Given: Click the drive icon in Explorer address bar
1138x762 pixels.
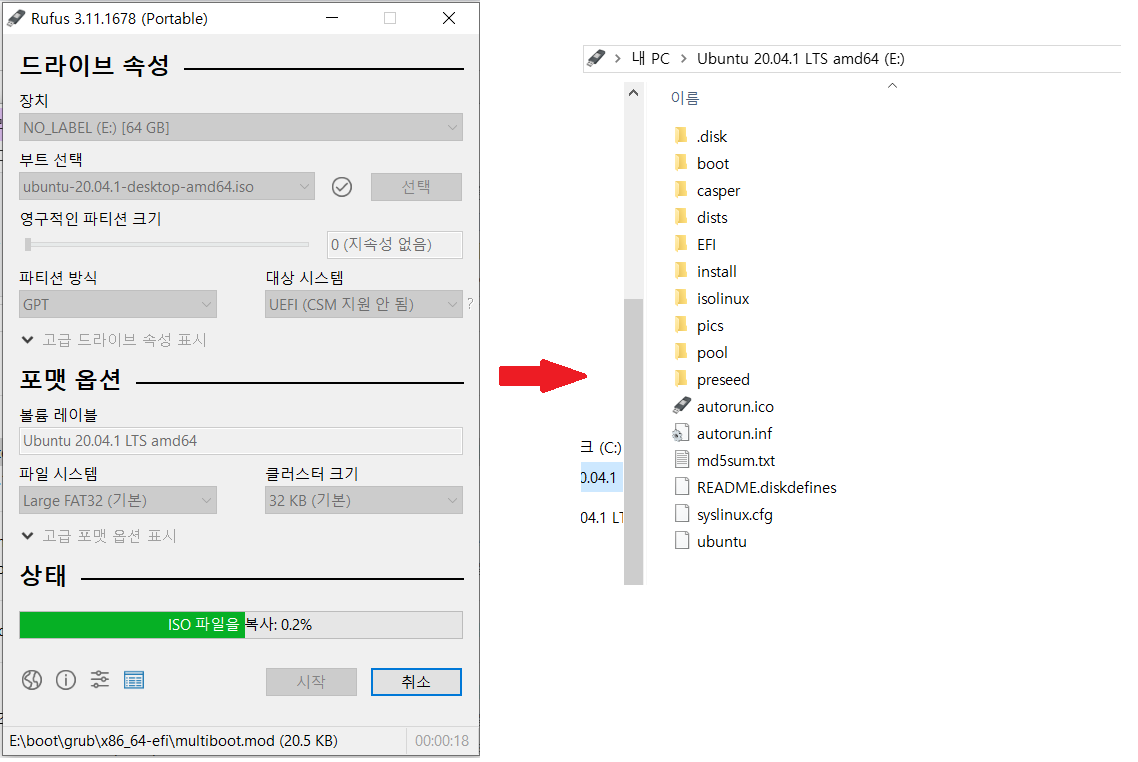Looking at the screenshot, I should tap(596, 58).
